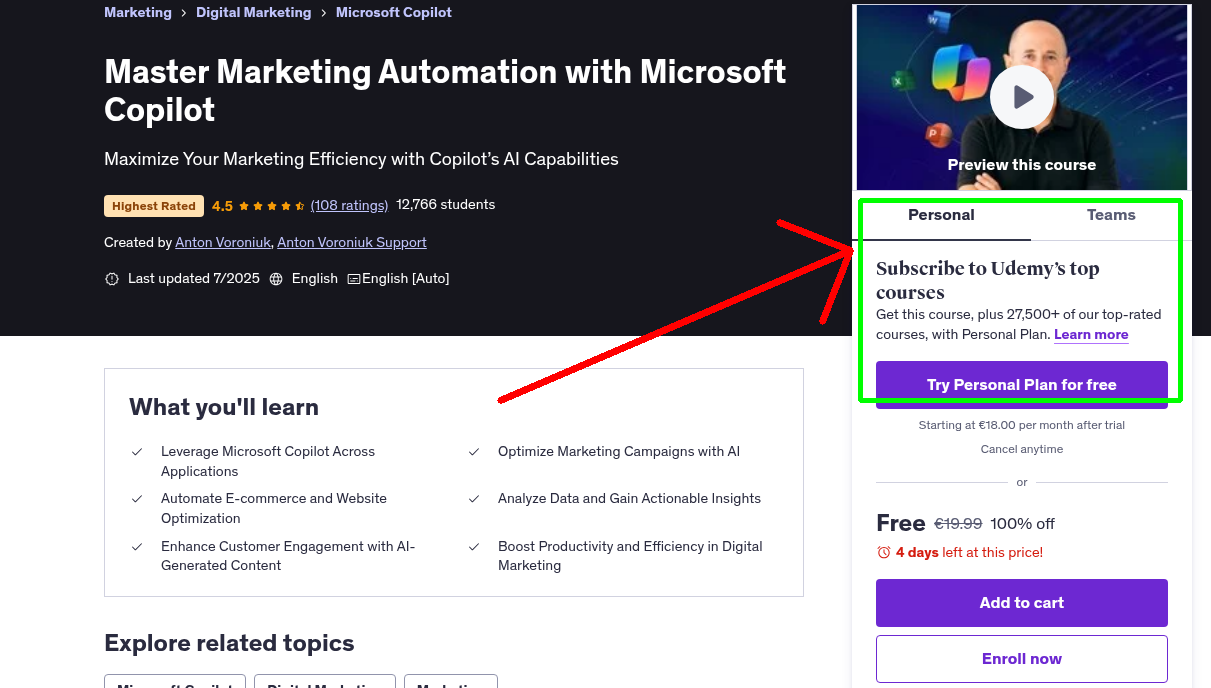The width and height of the screenshot is (1211, 688).
Task: Click the alarm clock icon beside 4 days
Action: (884, 552)
